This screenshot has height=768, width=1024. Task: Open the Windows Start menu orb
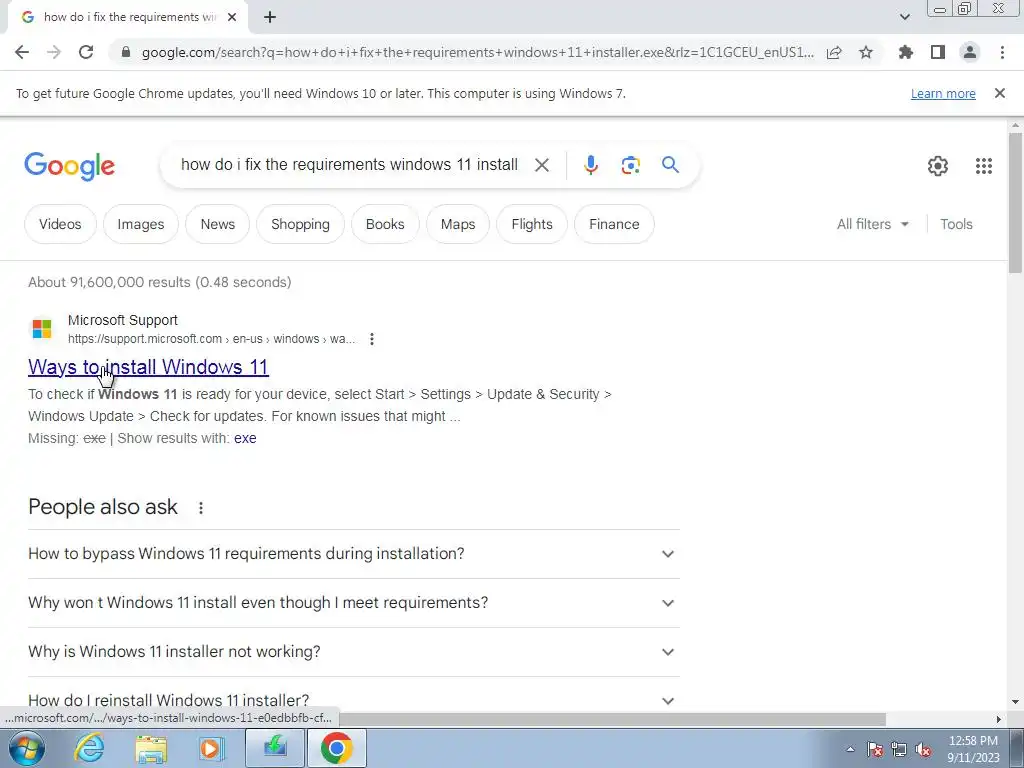coord(27,748)
